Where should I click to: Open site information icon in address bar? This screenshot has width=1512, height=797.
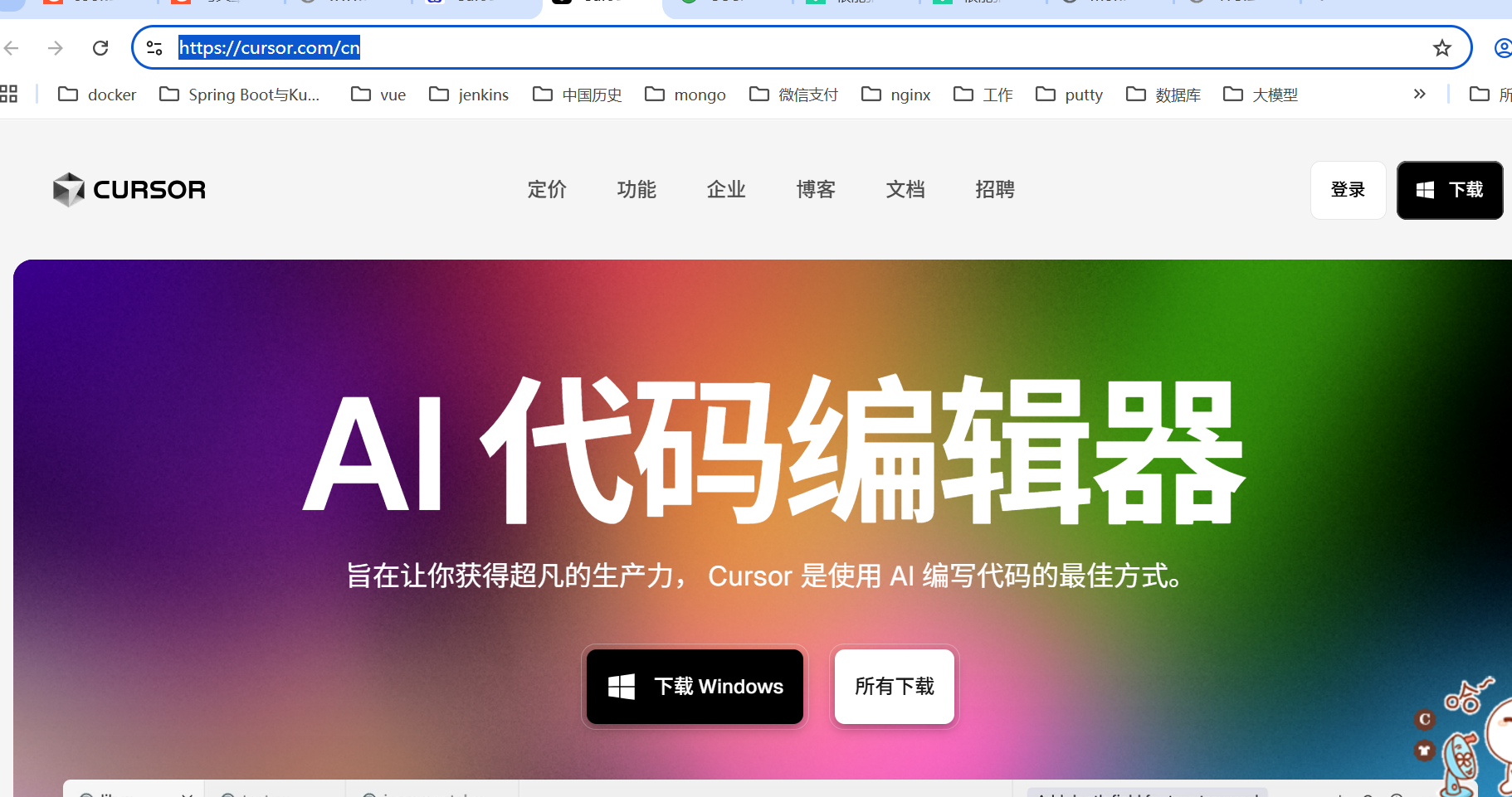pyautogui.click(x=154, y=48)
